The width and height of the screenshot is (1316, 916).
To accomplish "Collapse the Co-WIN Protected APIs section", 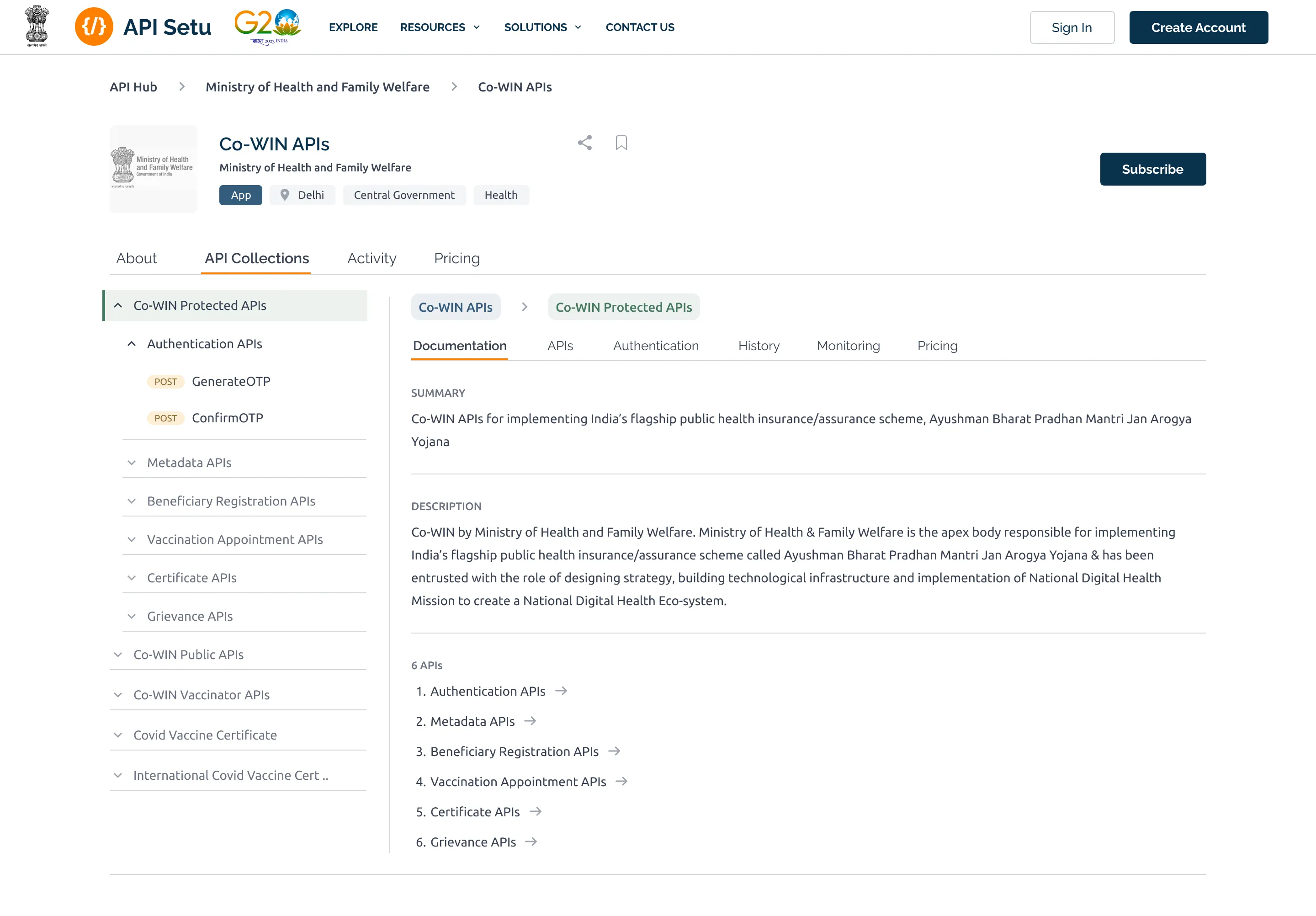I will click(118, 305).
